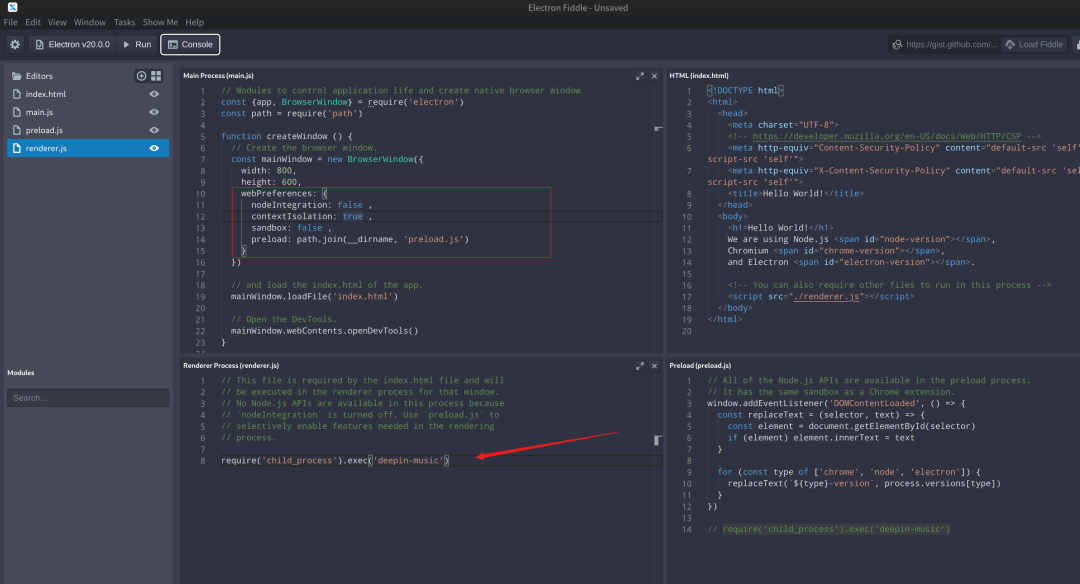Toggle the Console panel

click(x=190, y=44)
